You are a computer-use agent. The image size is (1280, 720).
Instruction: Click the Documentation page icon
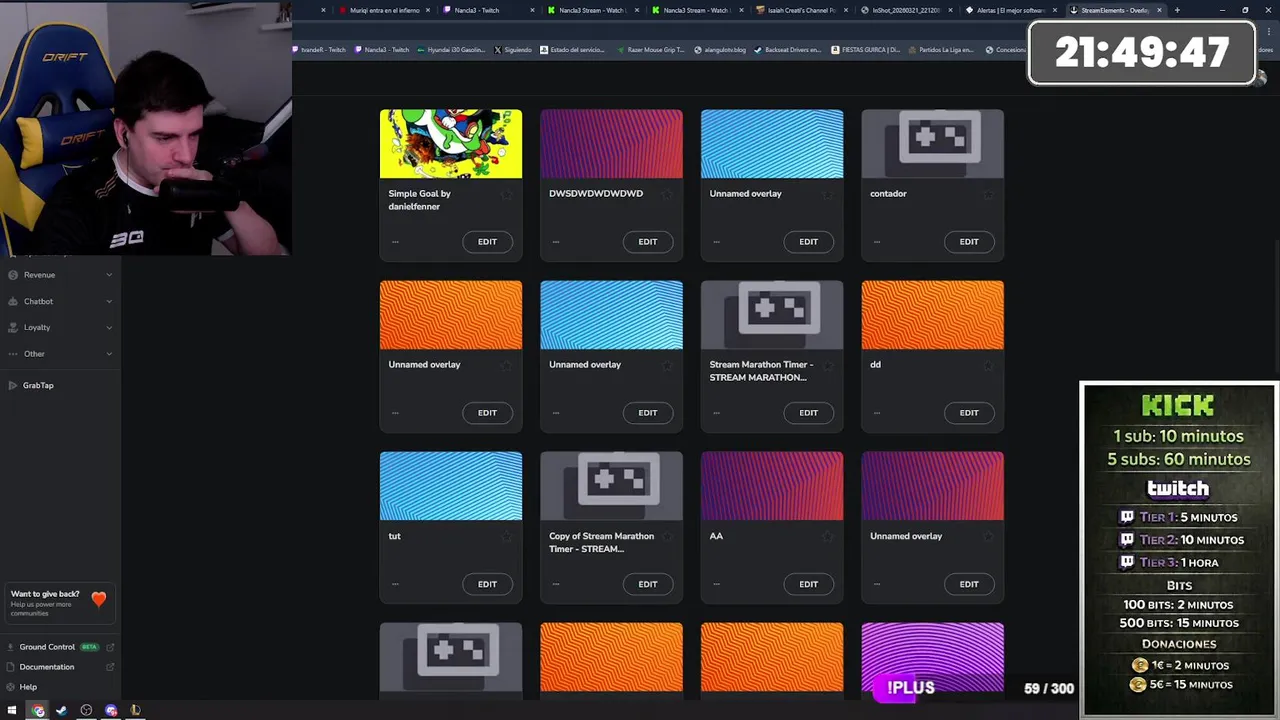pos(9,667)
